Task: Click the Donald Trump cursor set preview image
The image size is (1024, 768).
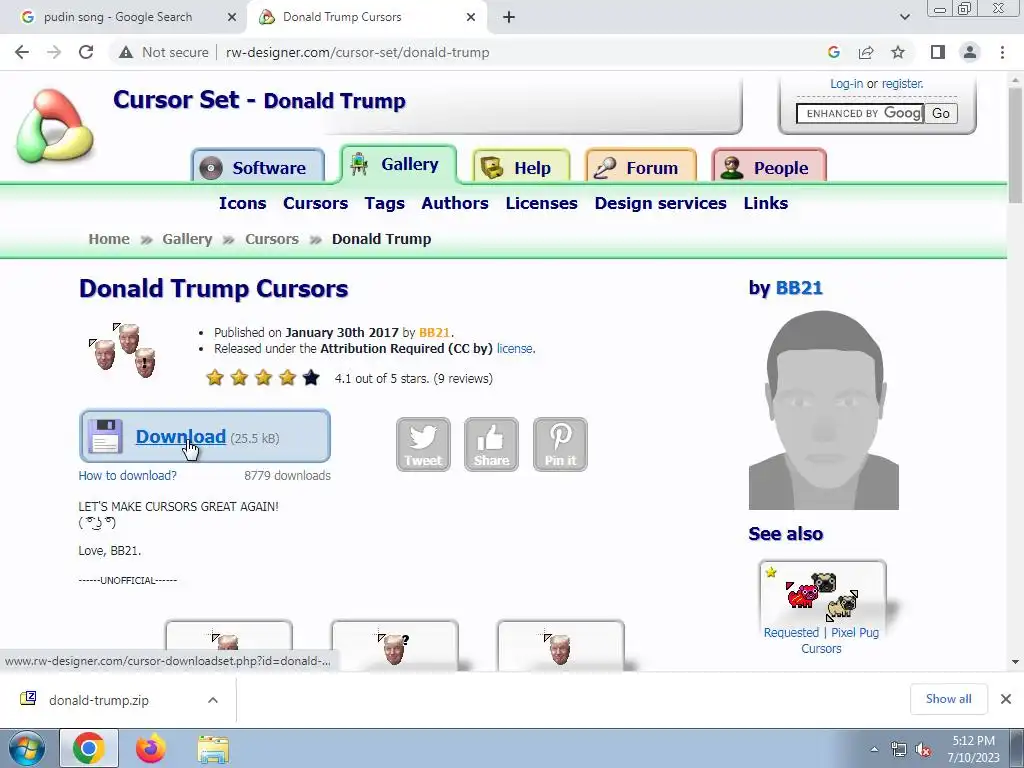Action: click(x=122, y=351)
